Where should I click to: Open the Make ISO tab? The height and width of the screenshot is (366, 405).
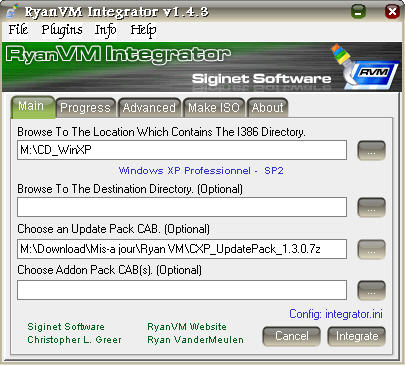(x=214, y=108)
